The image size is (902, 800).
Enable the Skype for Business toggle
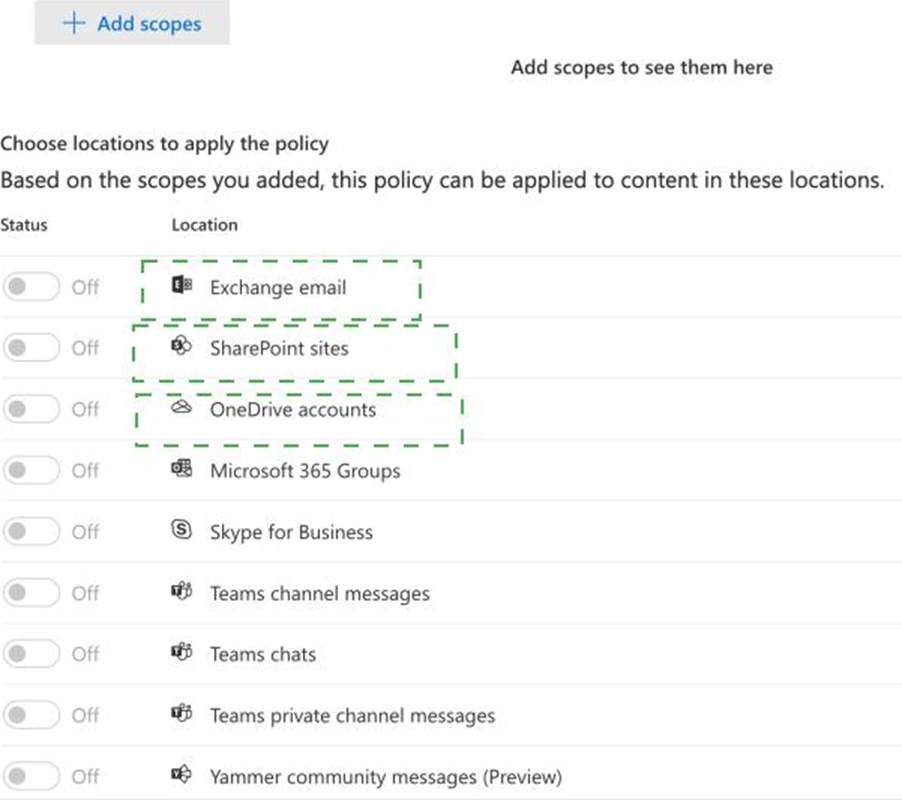[x=31, y=531]
